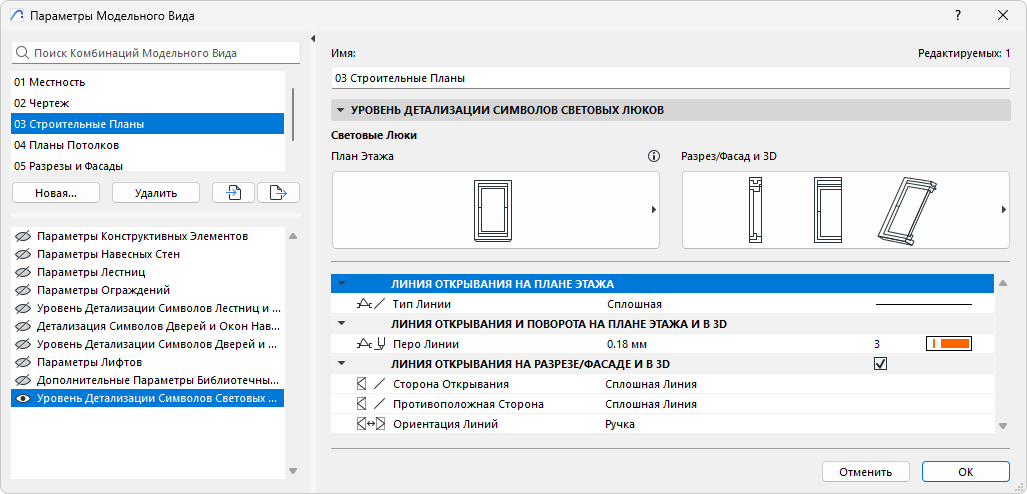This screenshot has width=1027, height=494.
Task: Click the crossed eye beside Параметры Ограждений
Action: pyautogui.click(x=24, y=290)
